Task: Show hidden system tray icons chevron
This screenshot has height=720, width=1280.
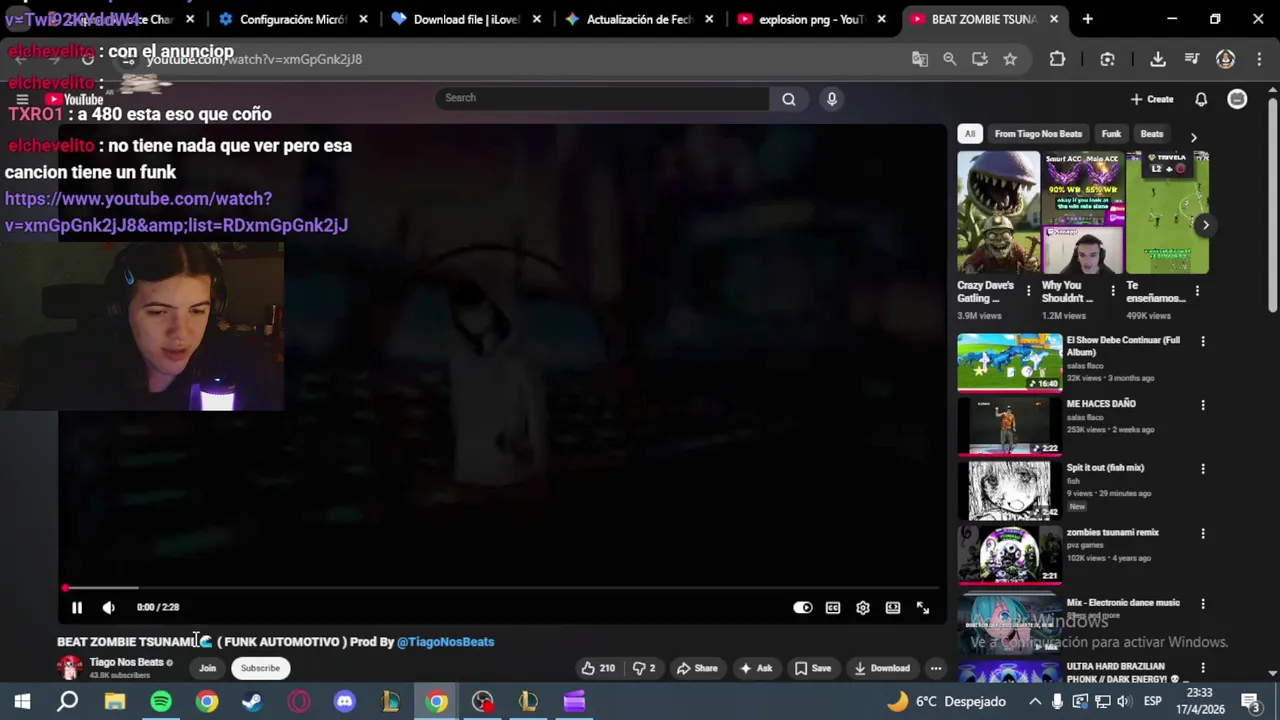Action: click(1034, 702)
